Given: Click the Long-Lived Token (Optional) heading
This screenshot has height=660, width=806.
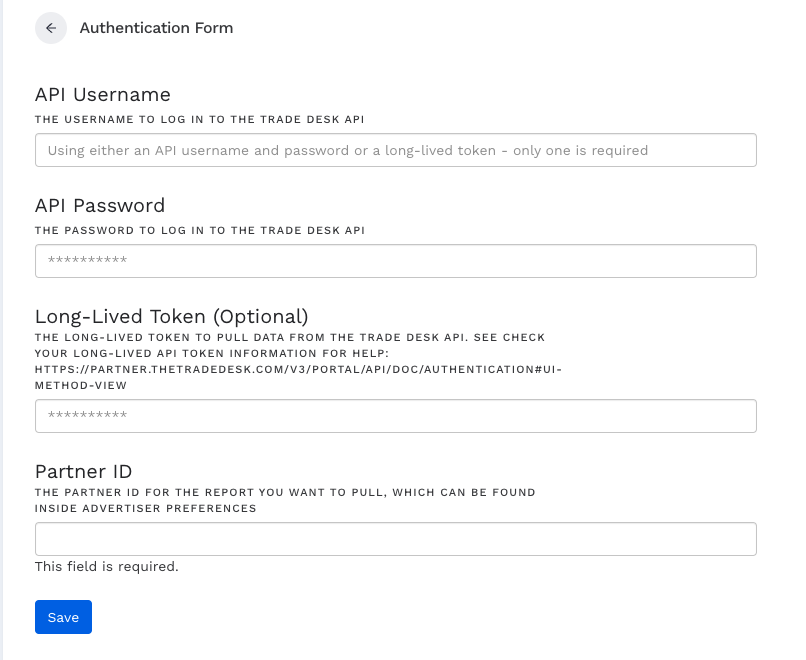Looking at the screenshot, I should pyautogui.click(x=172, y=317).
